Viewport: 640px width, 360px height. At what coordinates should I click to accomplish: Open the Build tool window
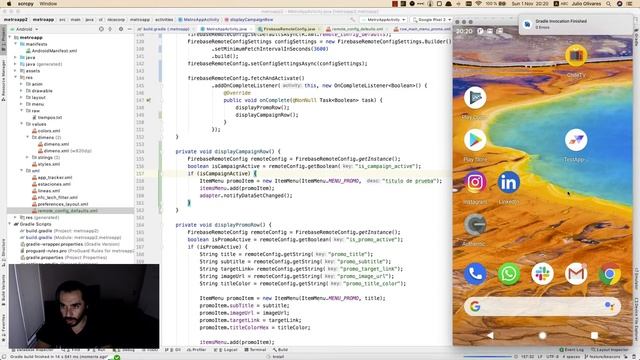coord(280,350)
